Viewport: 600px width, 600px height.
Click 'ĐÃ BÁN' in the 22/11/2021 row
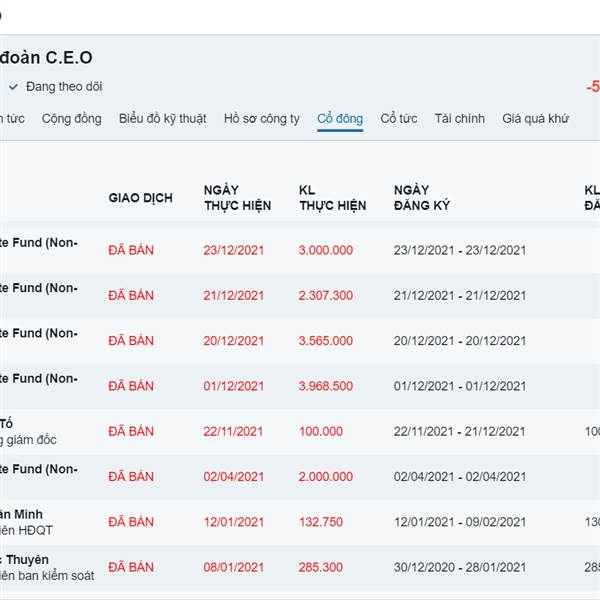pos(131,431)
